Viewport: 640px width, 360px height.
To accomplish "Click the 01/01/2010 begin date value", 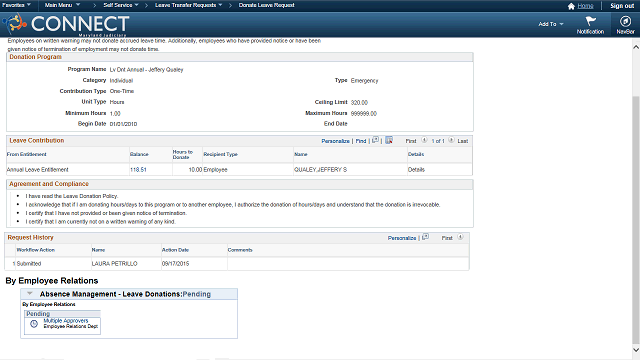I will (123, 124).
